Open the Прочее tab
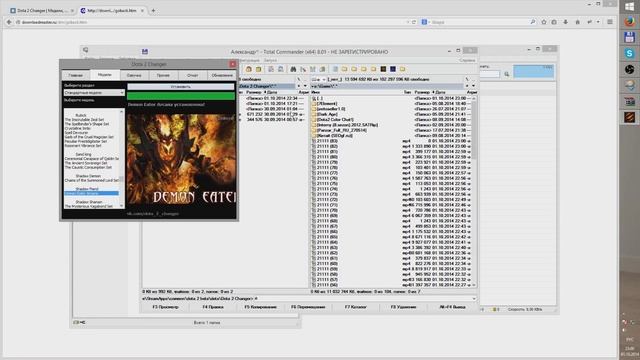 (163, 75)
